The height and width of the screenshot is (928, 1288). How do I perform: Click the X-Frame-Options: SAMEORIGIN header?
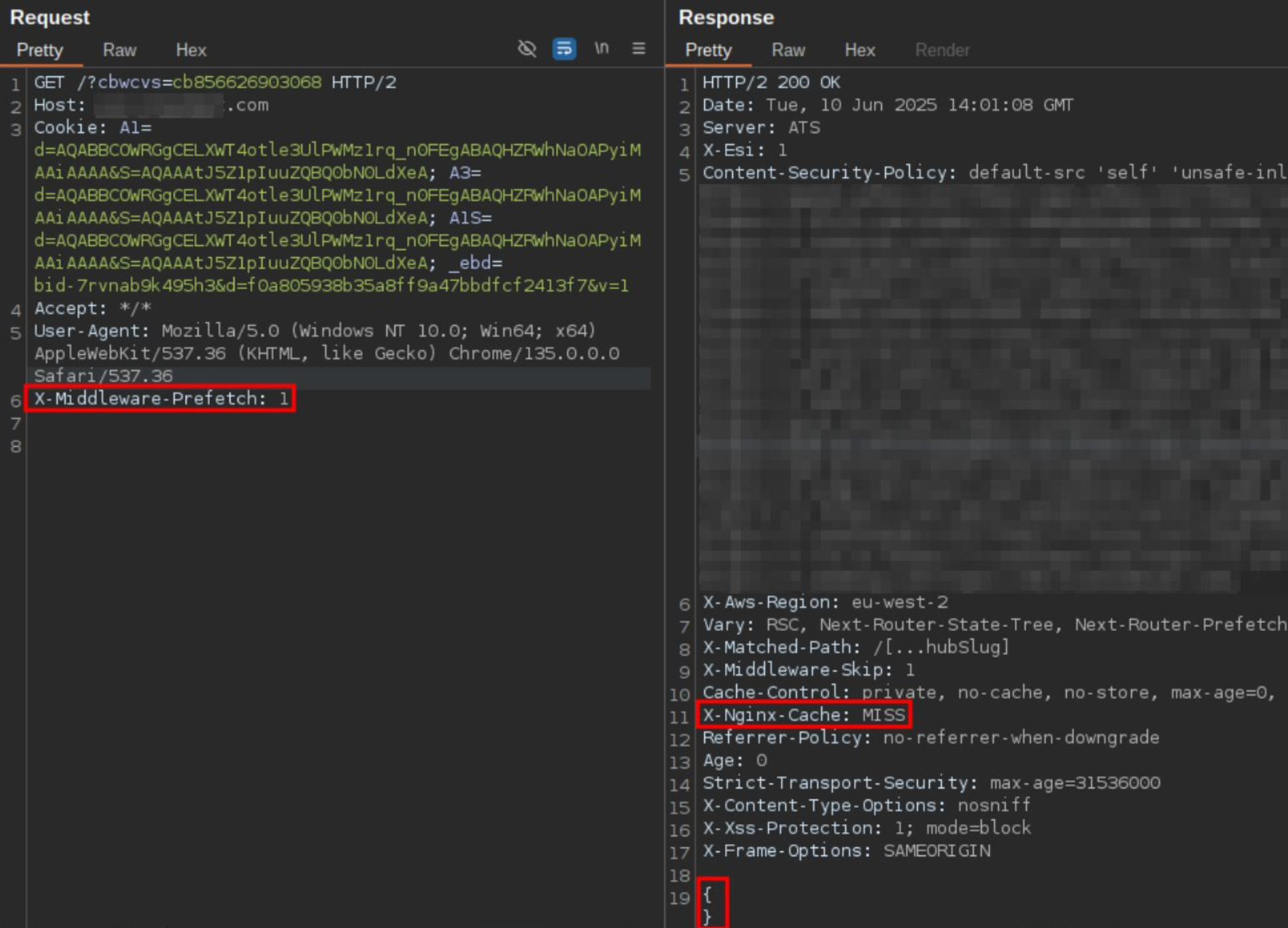click(847, 851)
